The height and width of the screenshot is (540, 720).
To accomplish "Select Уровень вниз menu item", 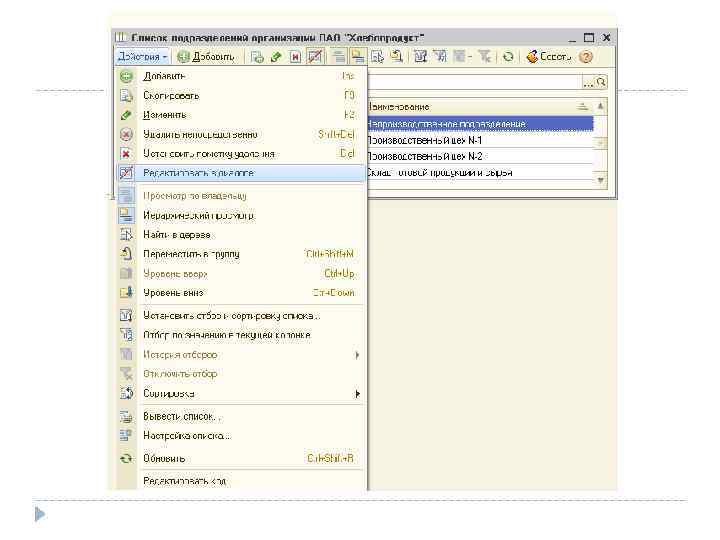I will (x=241, y=293).
